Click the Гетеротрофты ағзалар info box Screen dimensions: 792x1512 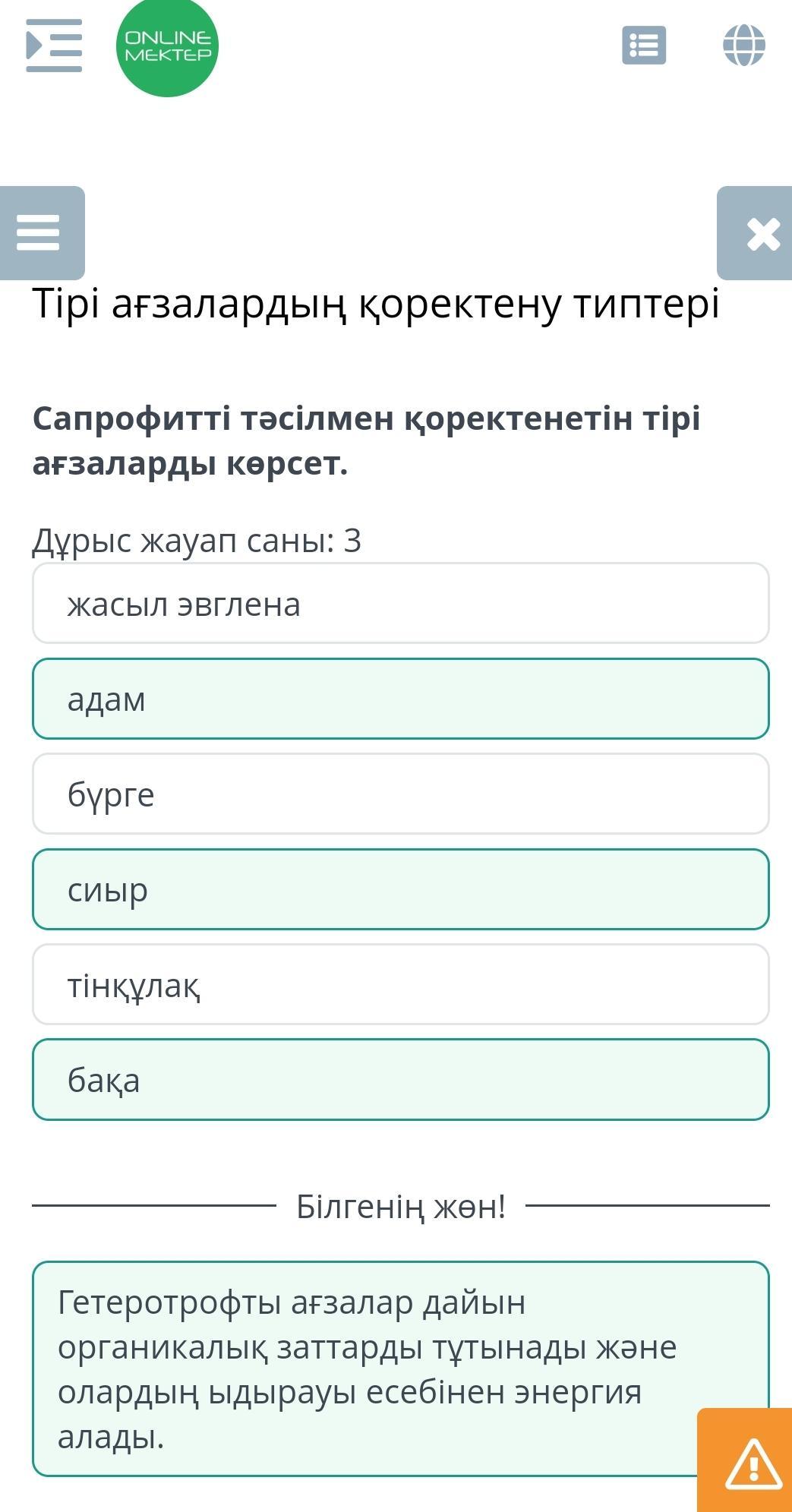(x=401, y=1368)
